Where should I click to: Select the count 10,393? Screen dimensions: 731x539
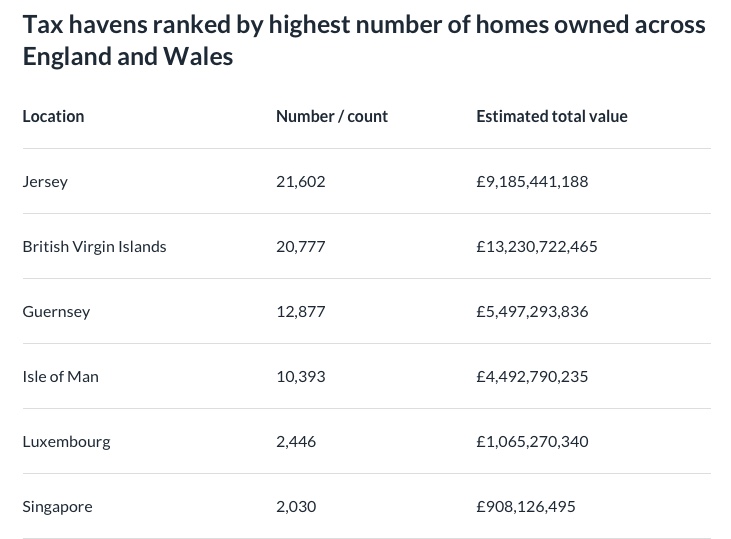(300, 376)
